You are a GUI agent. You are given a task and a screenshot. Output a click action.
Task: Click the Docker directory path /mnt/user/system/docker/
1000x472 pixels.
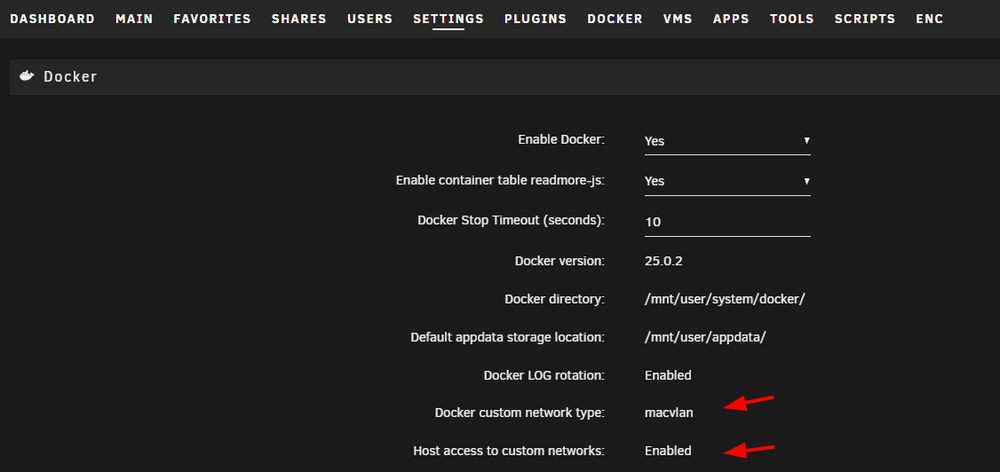pyautogui.click(x=725, y=299)
